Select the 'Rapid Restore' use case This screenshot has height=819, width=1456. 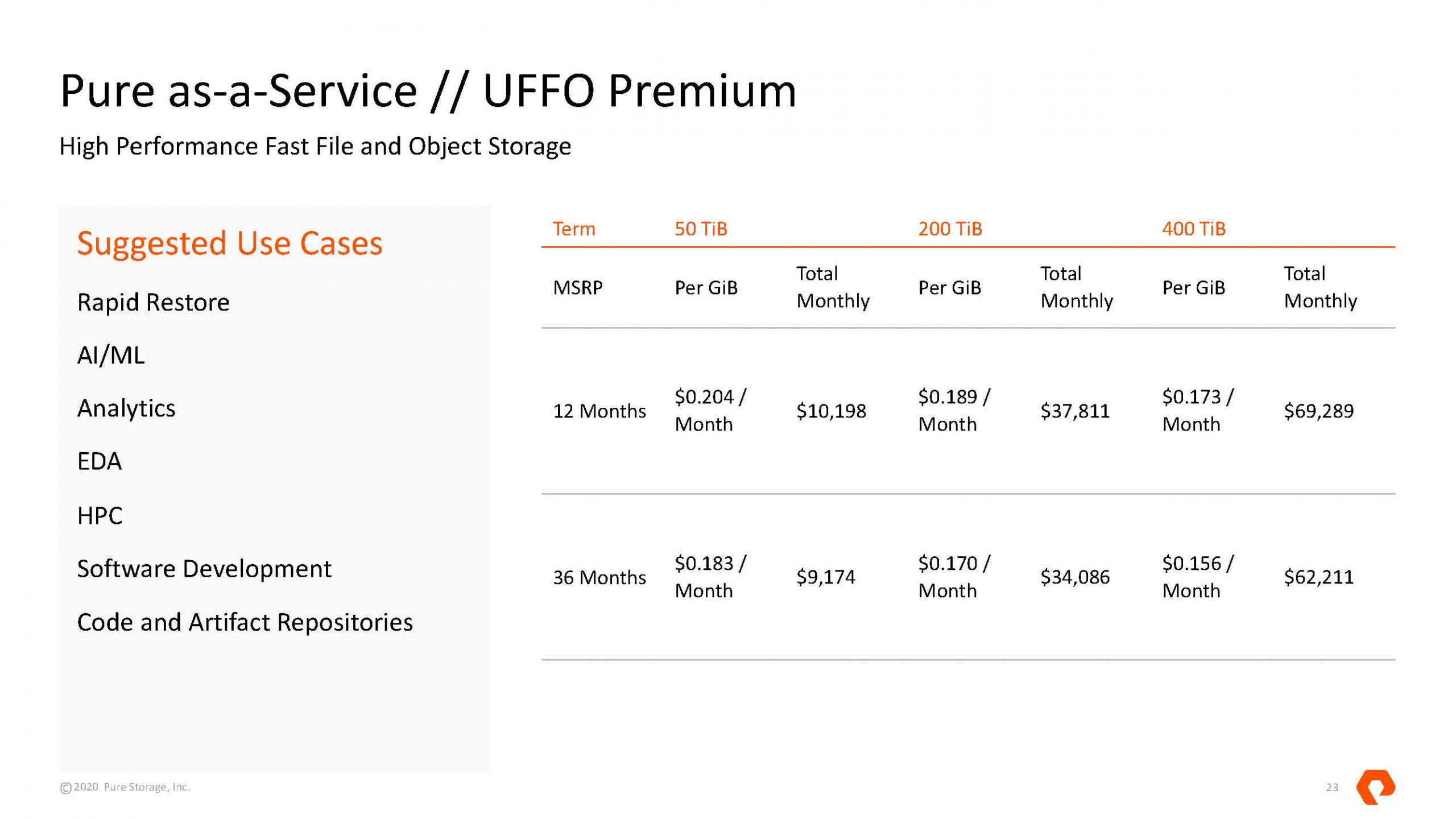tap(153, 302)
